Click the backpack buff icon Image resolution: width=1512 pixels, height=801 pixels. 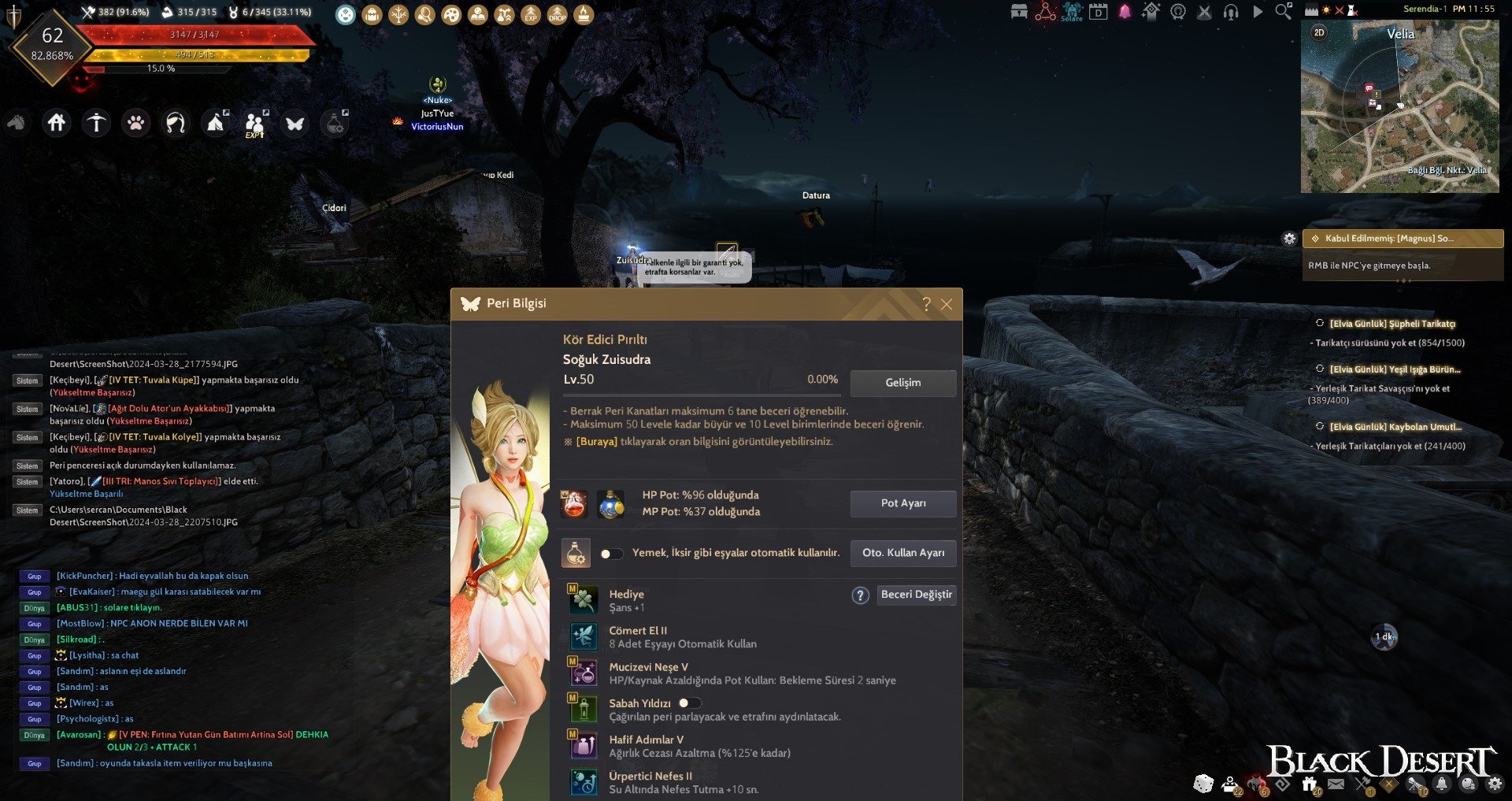click(x=372, y=14)
